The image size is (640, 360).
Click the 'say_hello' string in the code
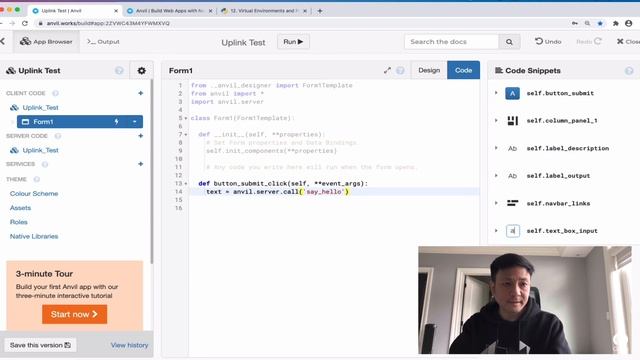pos(324,192)
